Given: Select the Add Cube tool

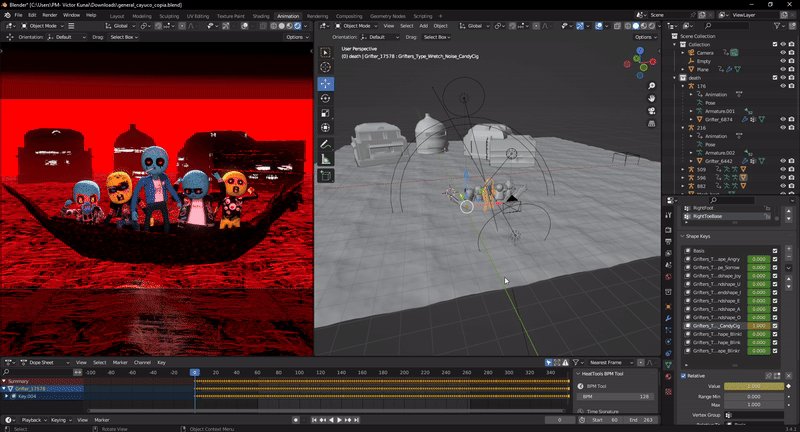Looking at the screenshot, I should tap(325, 176).
